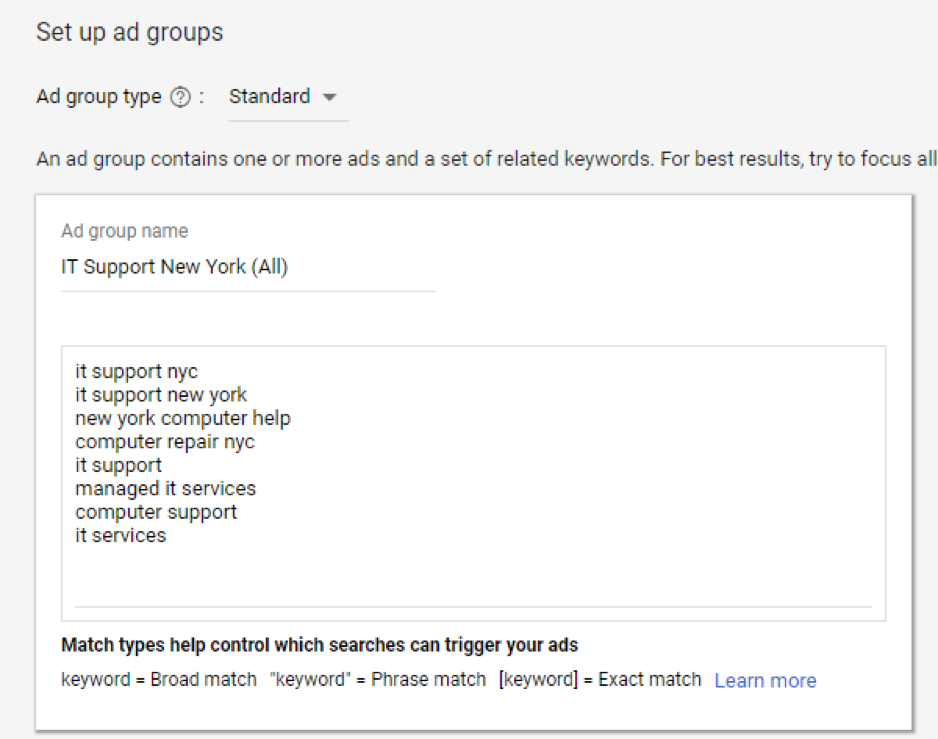Click the Ad group name input field
This screenshot has height=739, width=938.
pos(247,268)
